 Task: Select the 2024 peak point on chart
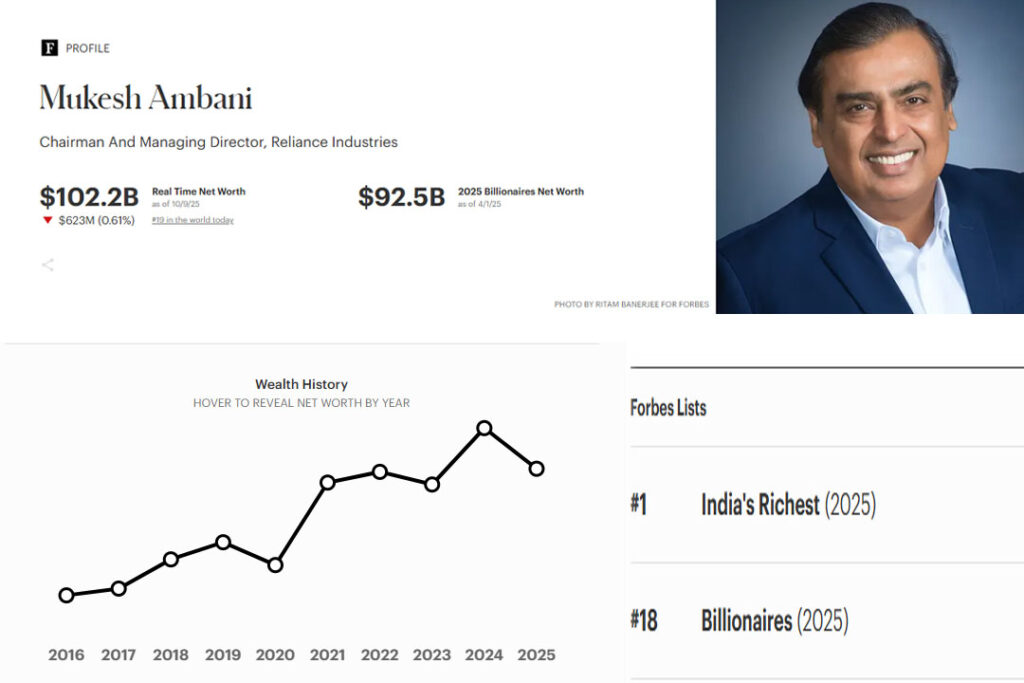pos(484,428)
